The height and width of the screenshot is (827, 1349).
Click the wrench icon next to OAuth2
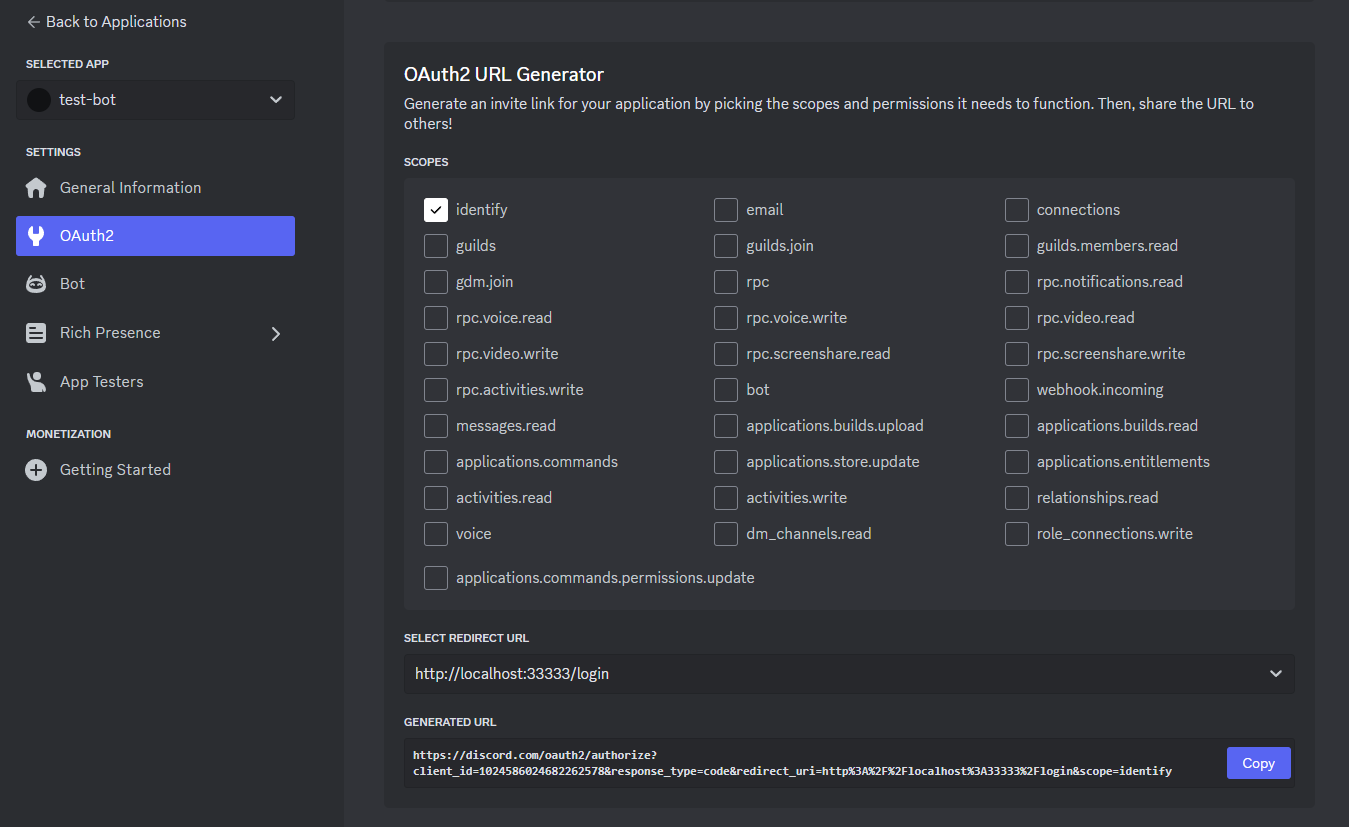[x=36, y=236]
